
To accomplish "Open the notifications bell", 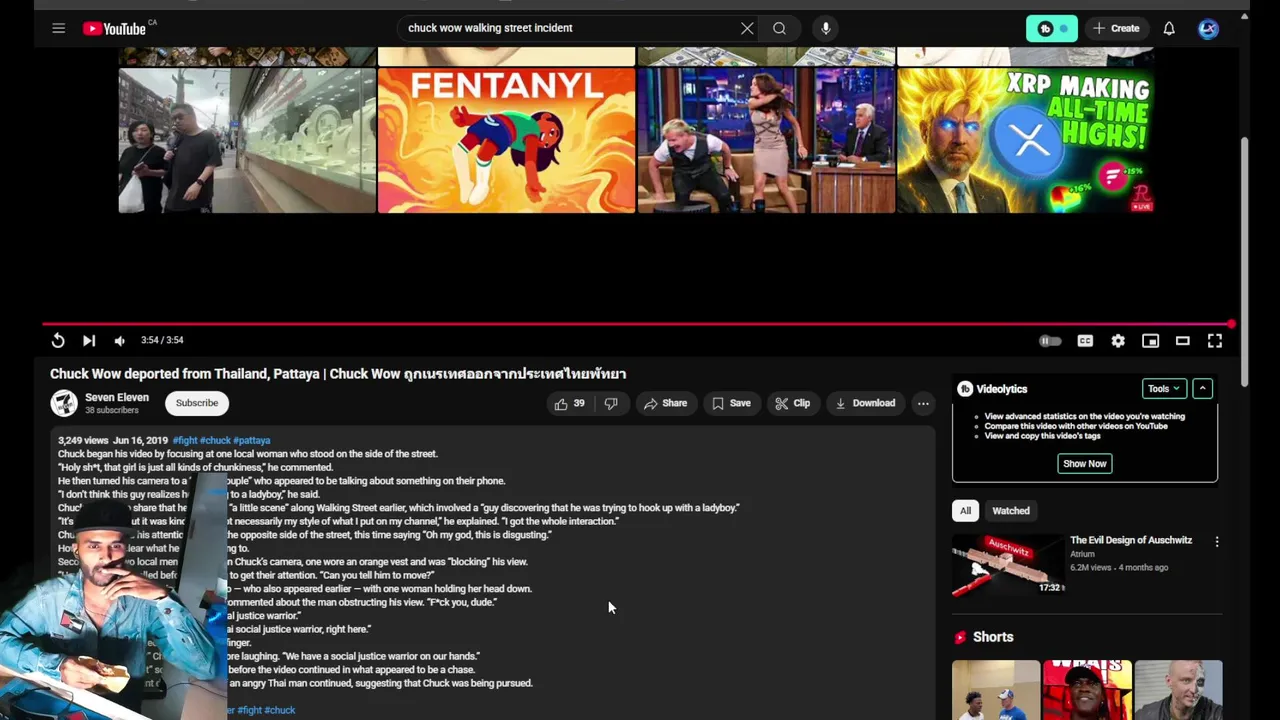I will (1169, 28).
